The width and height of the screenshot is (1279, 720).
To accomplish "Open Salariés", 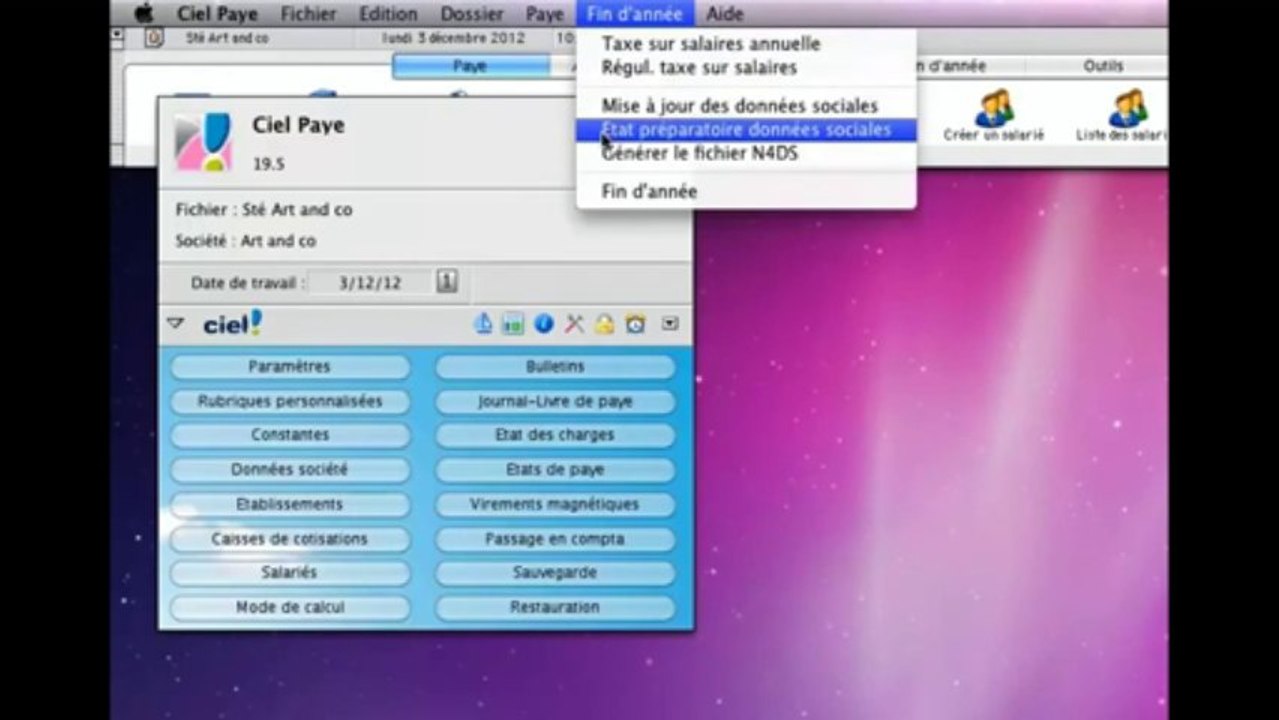I will click(x=290, y=573).
